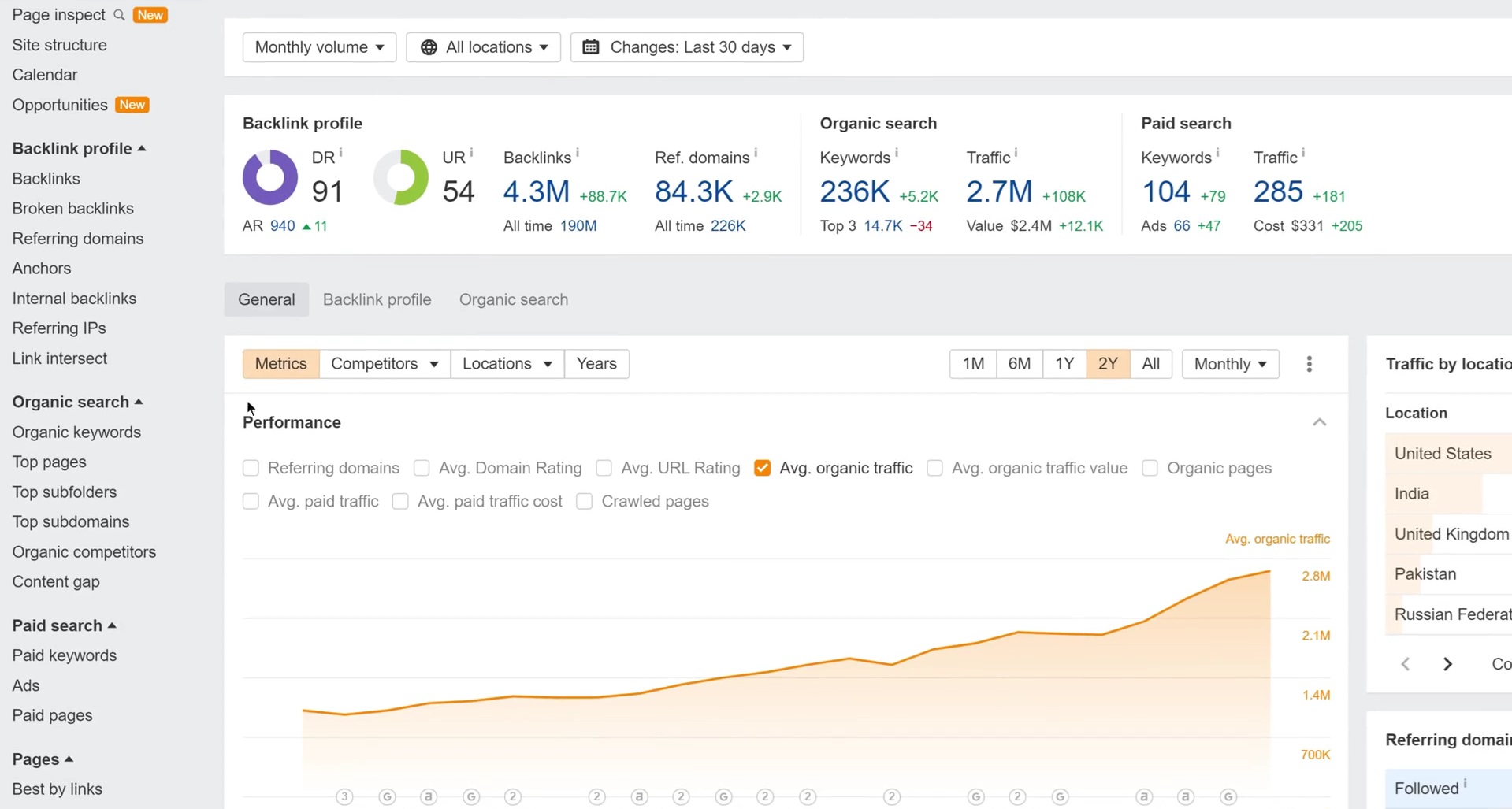The height and width of the screenshot is (809, 1512).
Task: Click the chart timeline marker labeled 3
Action: (x=344, y=797)
